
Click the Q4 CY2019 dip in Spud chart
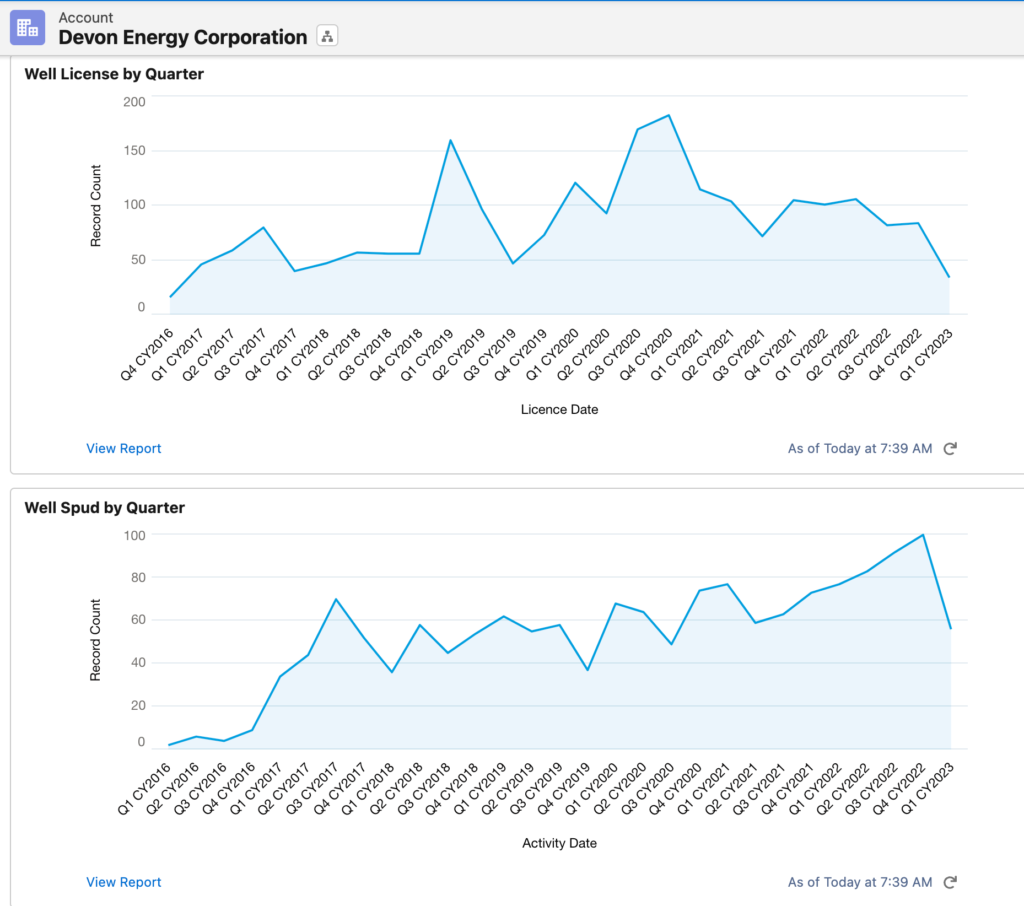(x=588, y=670)
